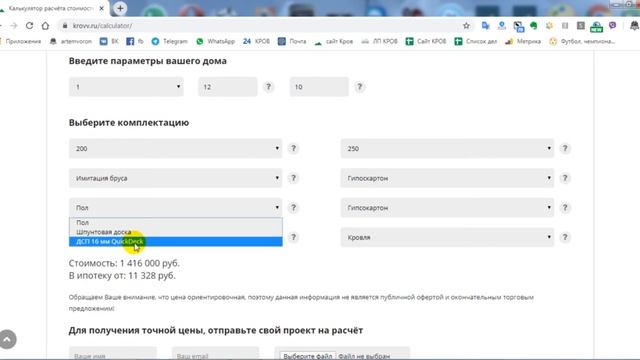Open the Facebook fb bookmark
Image resolution: width=640 pixels, height=360 pixels.
pyautogui.click(x=135, y=41)
